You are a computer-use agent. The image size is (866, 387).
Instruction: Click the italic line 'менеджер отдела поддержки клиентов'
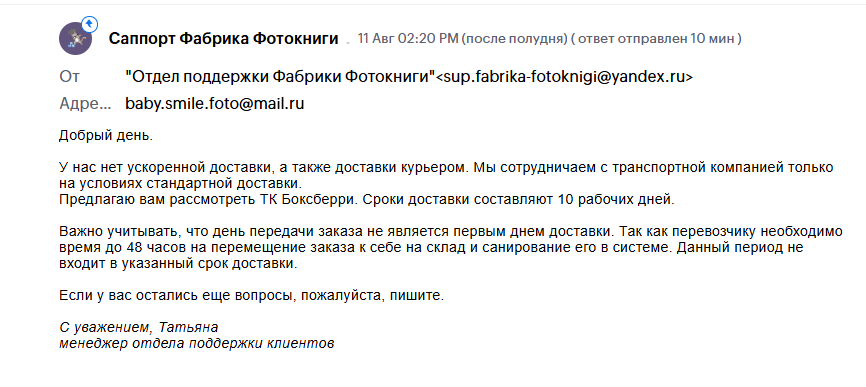click(197, 344)
